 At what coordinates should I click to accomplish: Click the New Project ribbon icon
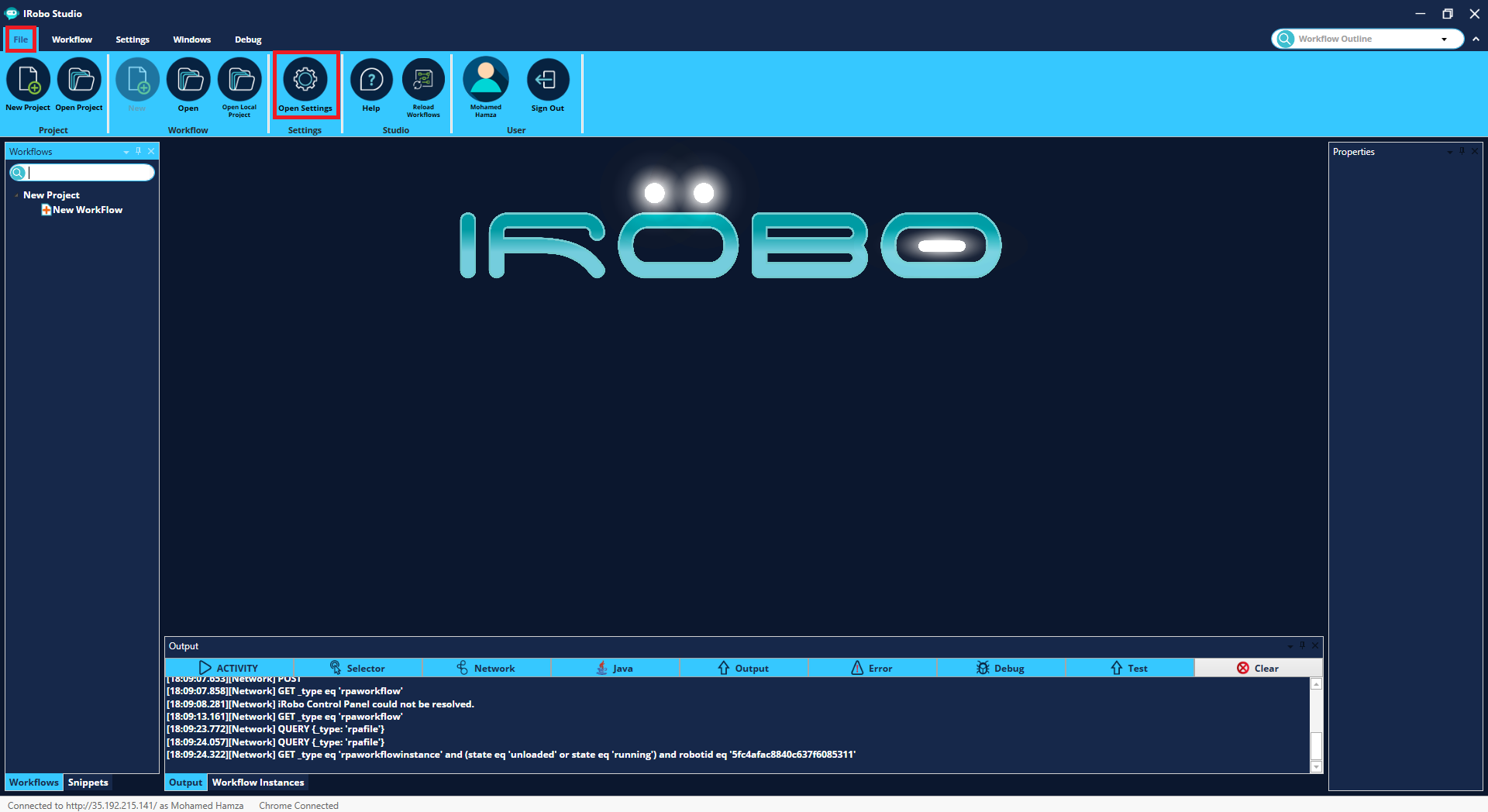(28, 80)
